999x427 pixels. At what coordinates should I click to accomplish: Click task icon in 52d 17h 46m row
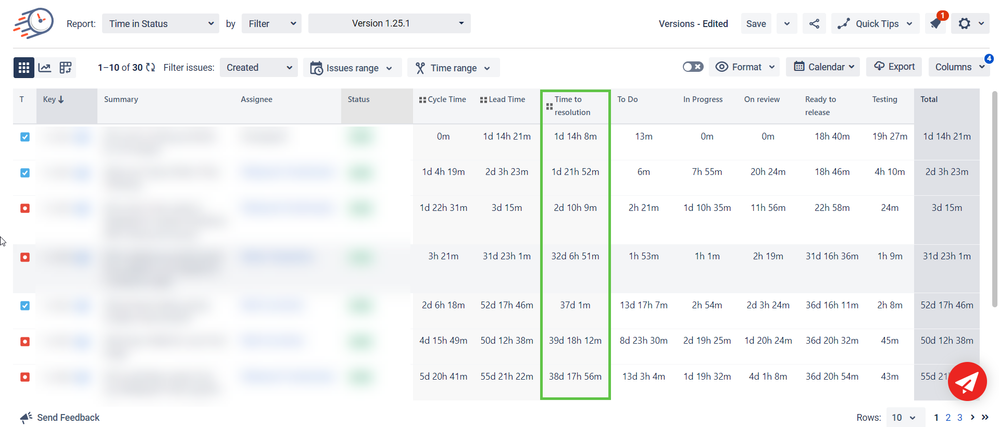click(25, 305)
